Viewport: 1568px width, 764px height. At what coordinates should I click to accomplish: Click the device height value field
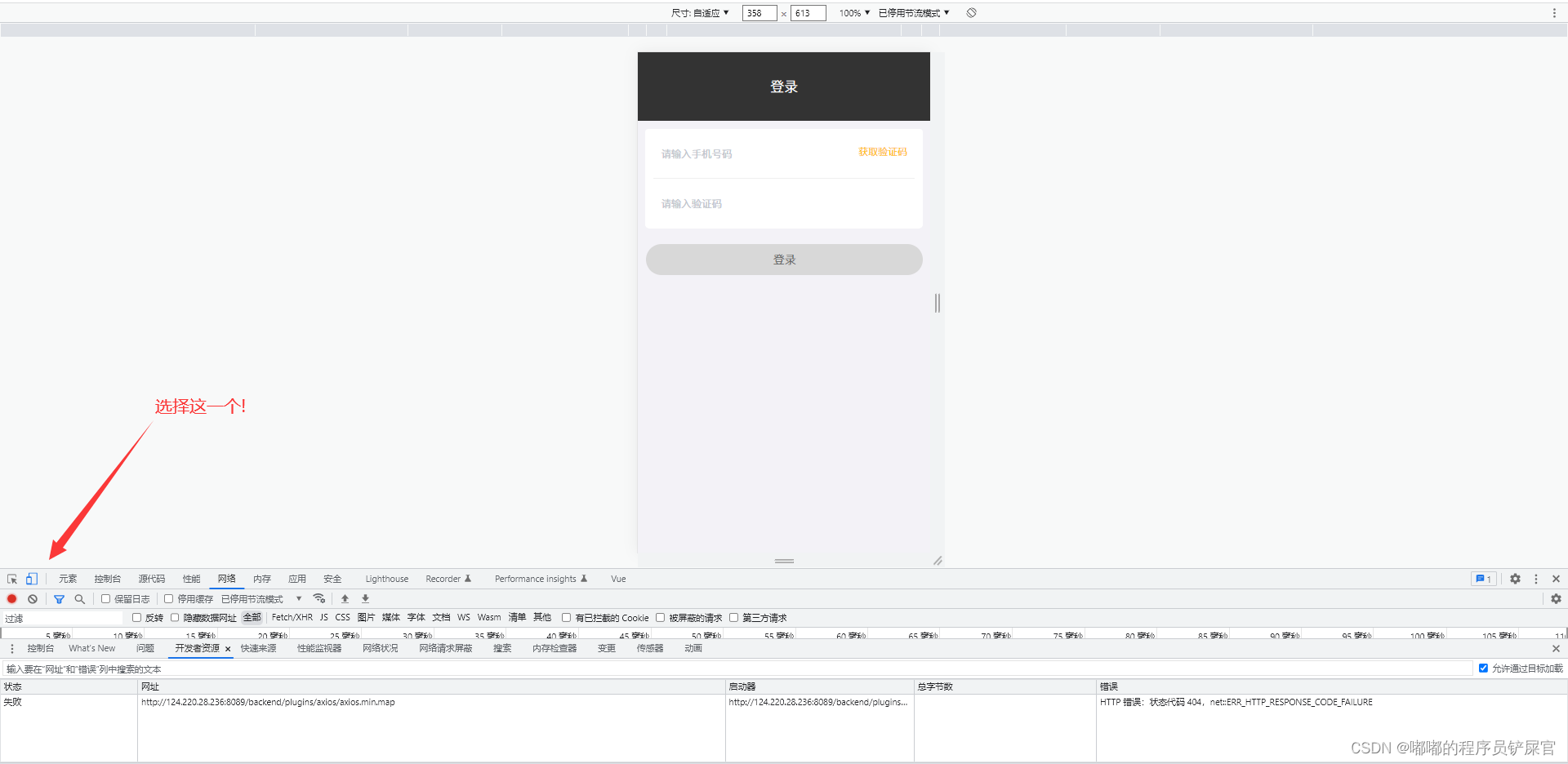(808, 13)
